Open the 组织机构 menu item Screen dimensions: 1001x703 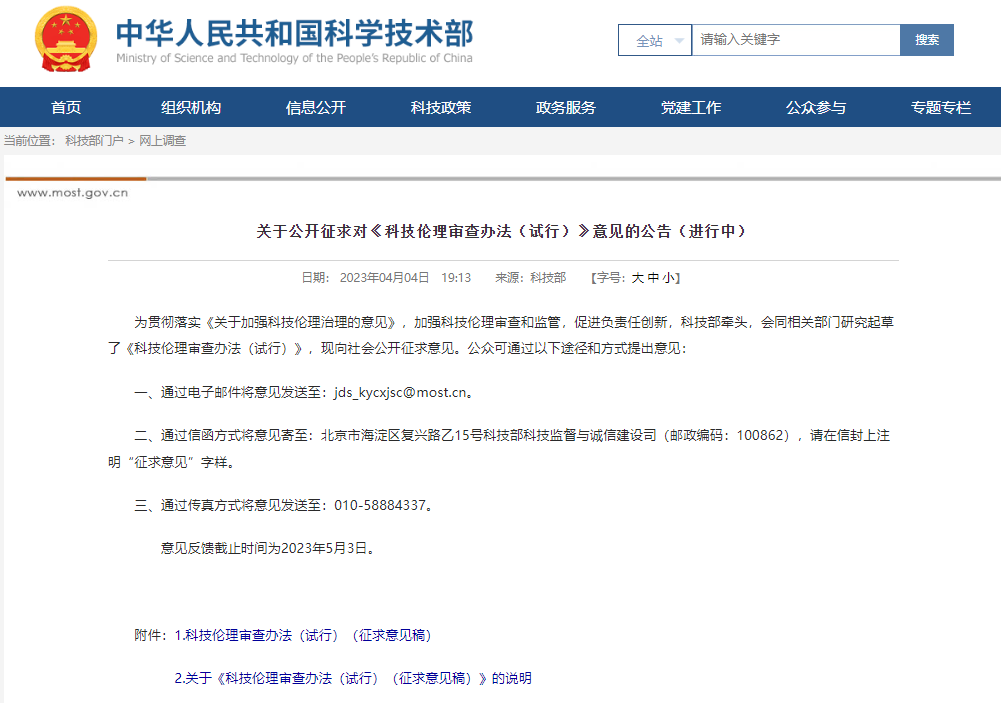(x=191, y=108)
